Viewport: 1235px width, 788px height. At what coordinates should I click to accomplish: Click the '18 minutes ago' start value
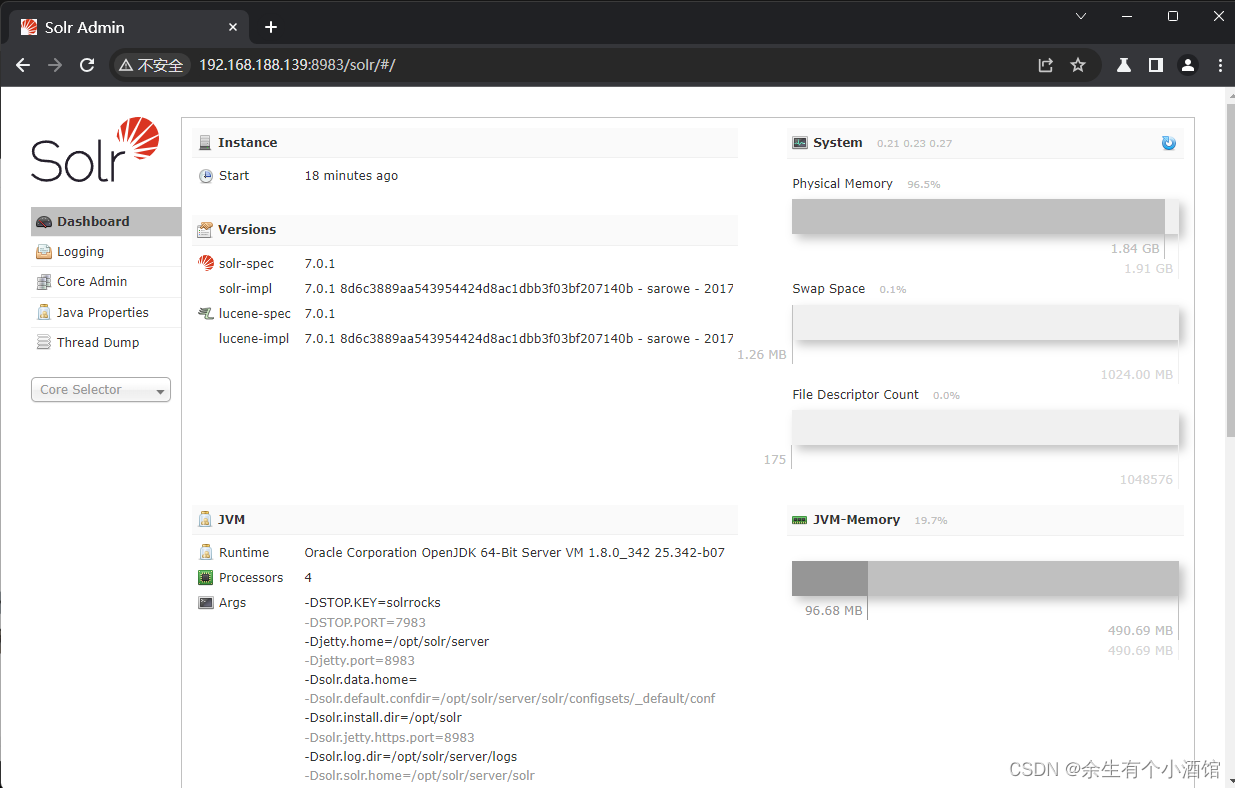pos(351,176)
